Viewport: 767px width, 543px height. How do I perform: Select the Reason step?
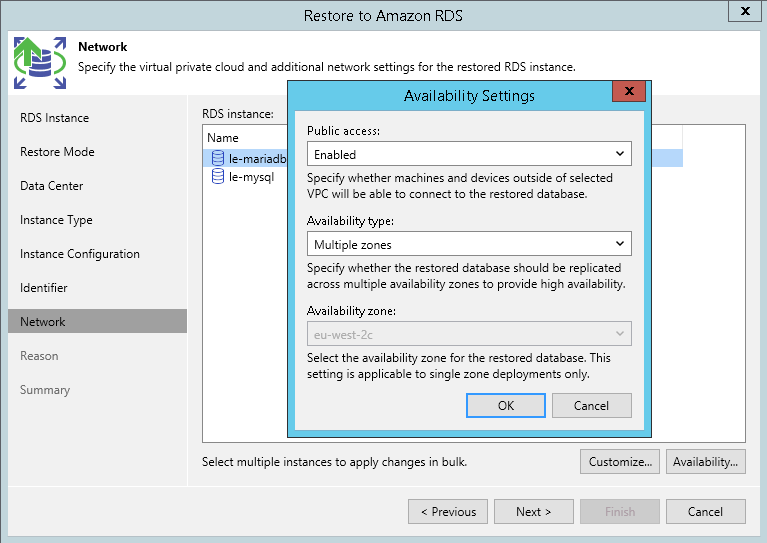pos(39,356)
